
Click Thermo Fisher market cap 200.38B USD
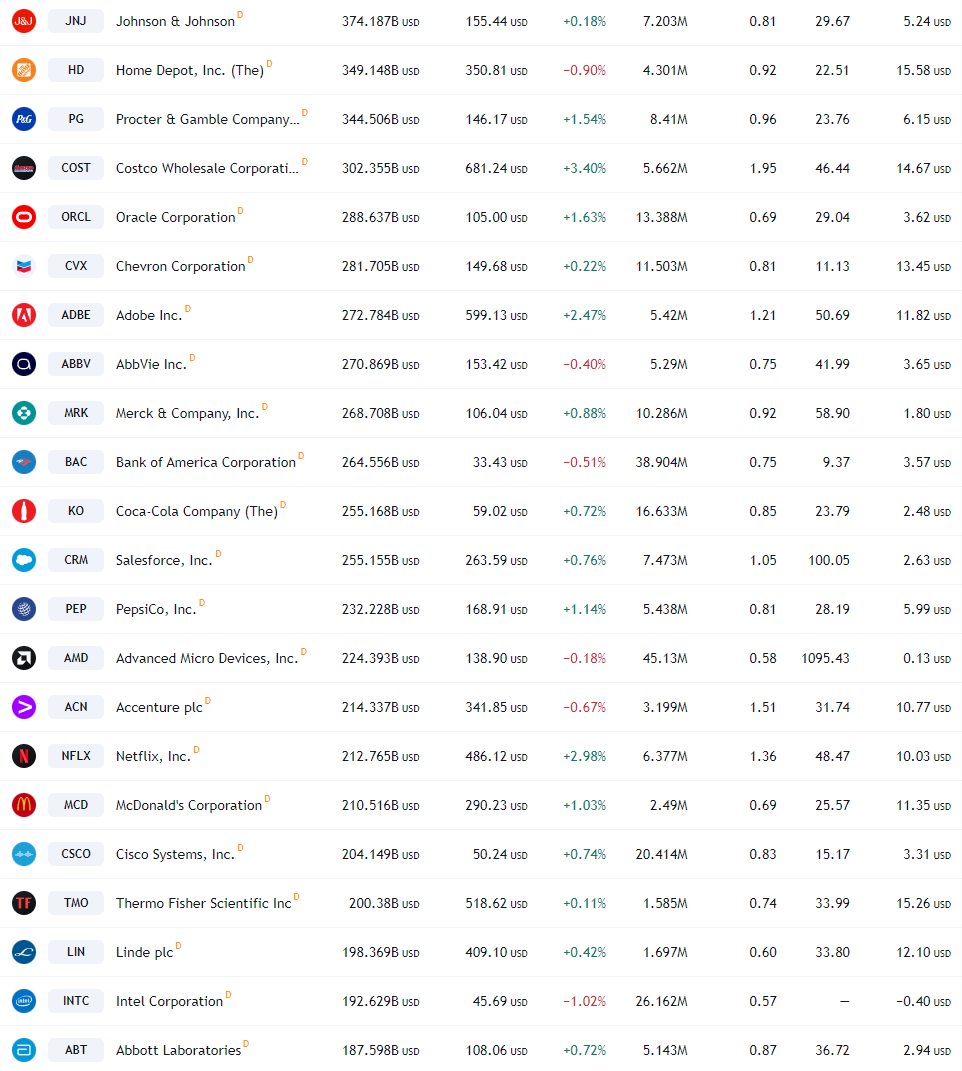384,903
